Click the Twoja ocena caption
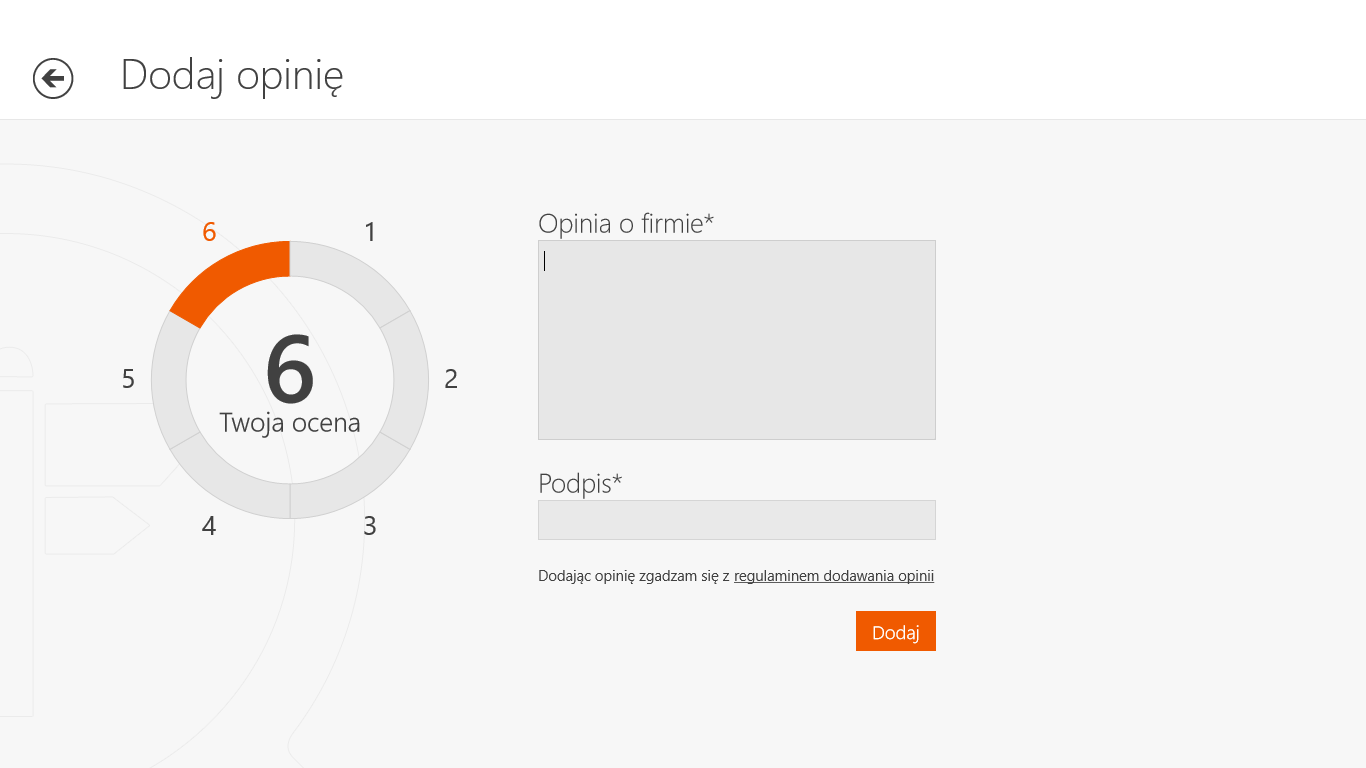 pos(290,423)
